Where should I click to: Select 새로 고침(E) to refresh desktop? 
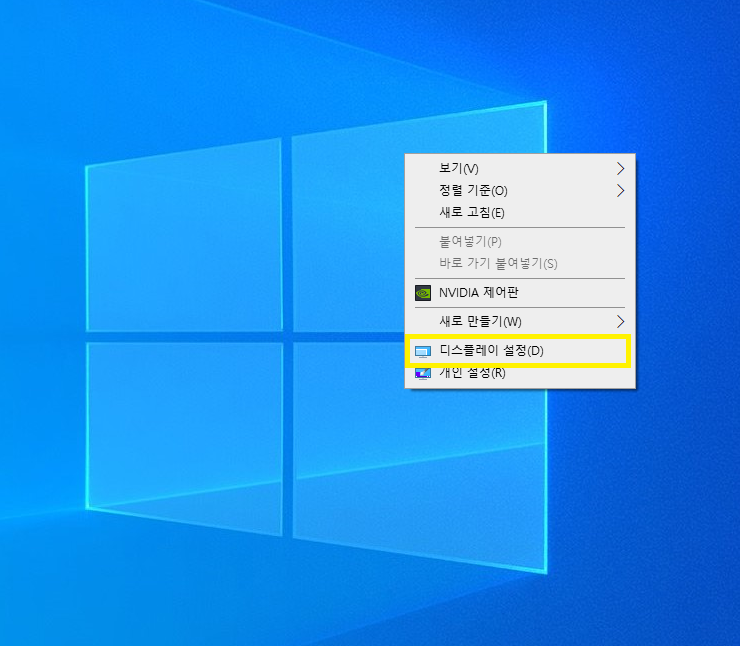click(x=520, y=212)
